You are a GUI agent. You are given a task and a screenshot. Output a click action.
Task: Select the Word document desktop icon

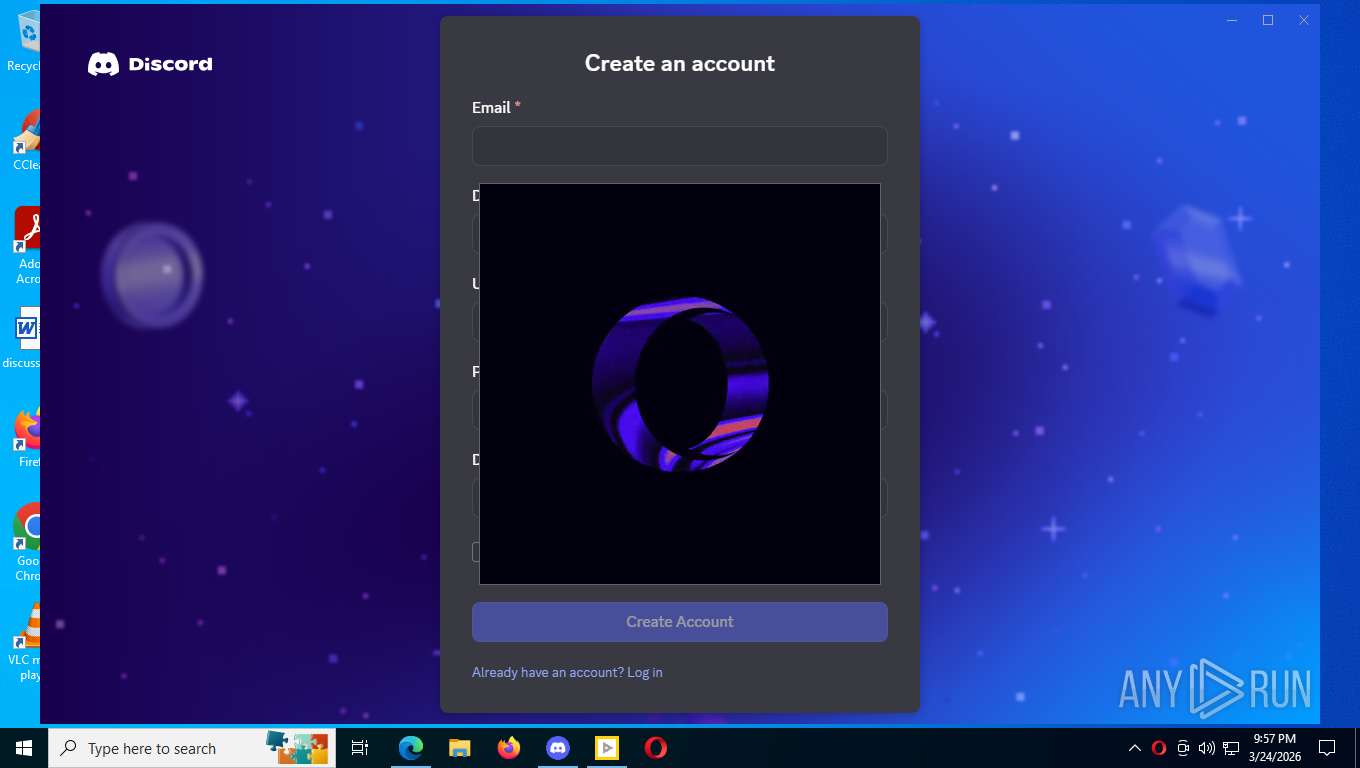pos(20,340)
